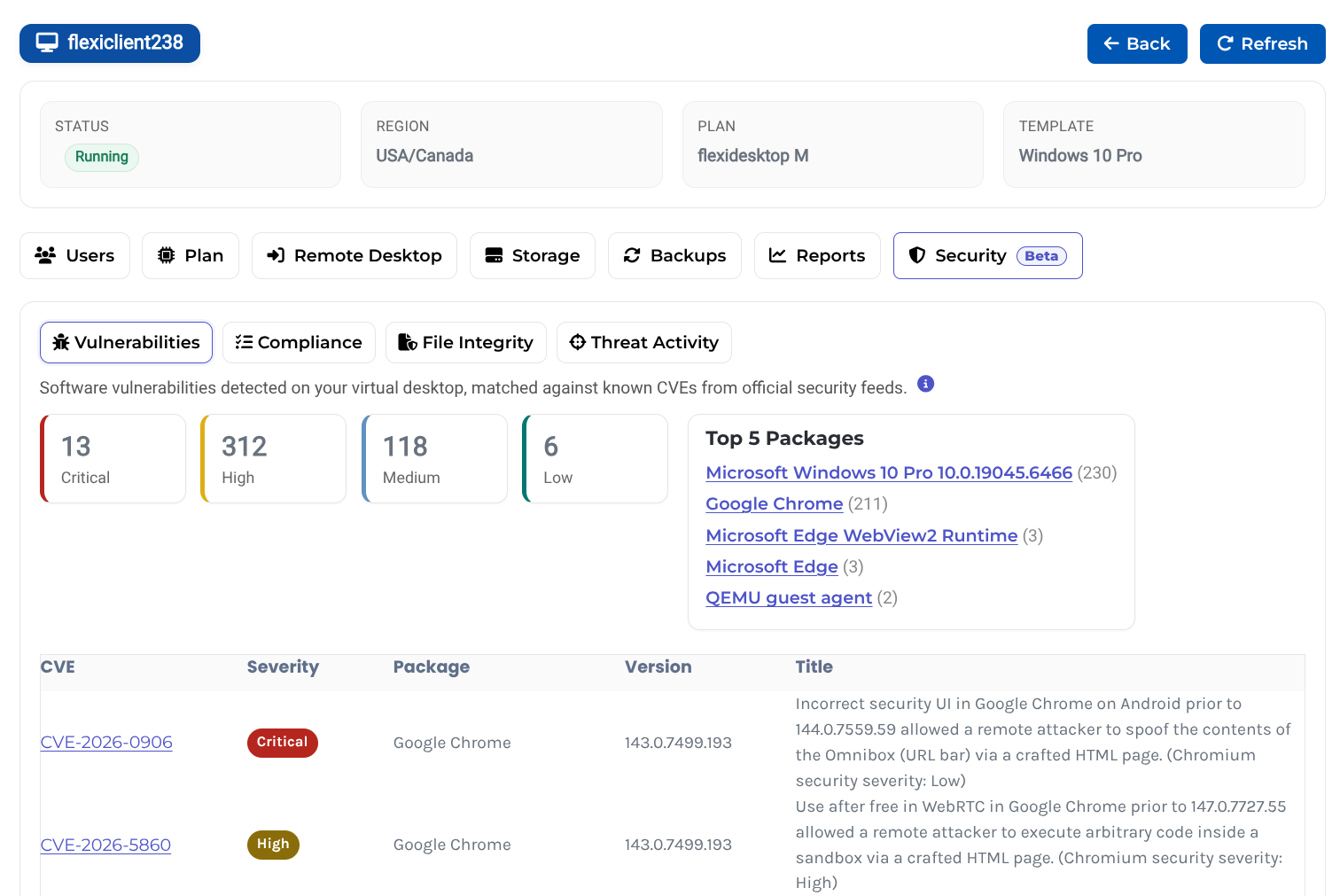This screenshot has width=1340, height=896.
Task: Click the crosshair icon on Threat Activity
Action: (x=578, y=342)
